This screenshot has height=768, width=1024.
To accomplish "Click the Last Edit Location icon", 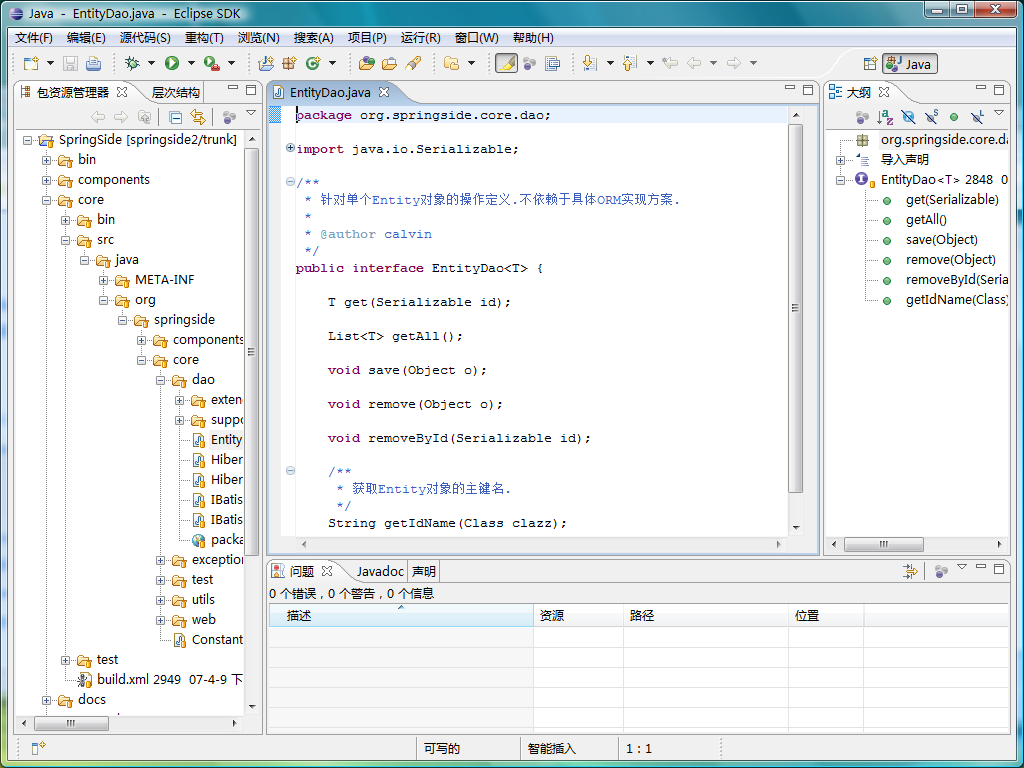I will (x=669, y=63).
